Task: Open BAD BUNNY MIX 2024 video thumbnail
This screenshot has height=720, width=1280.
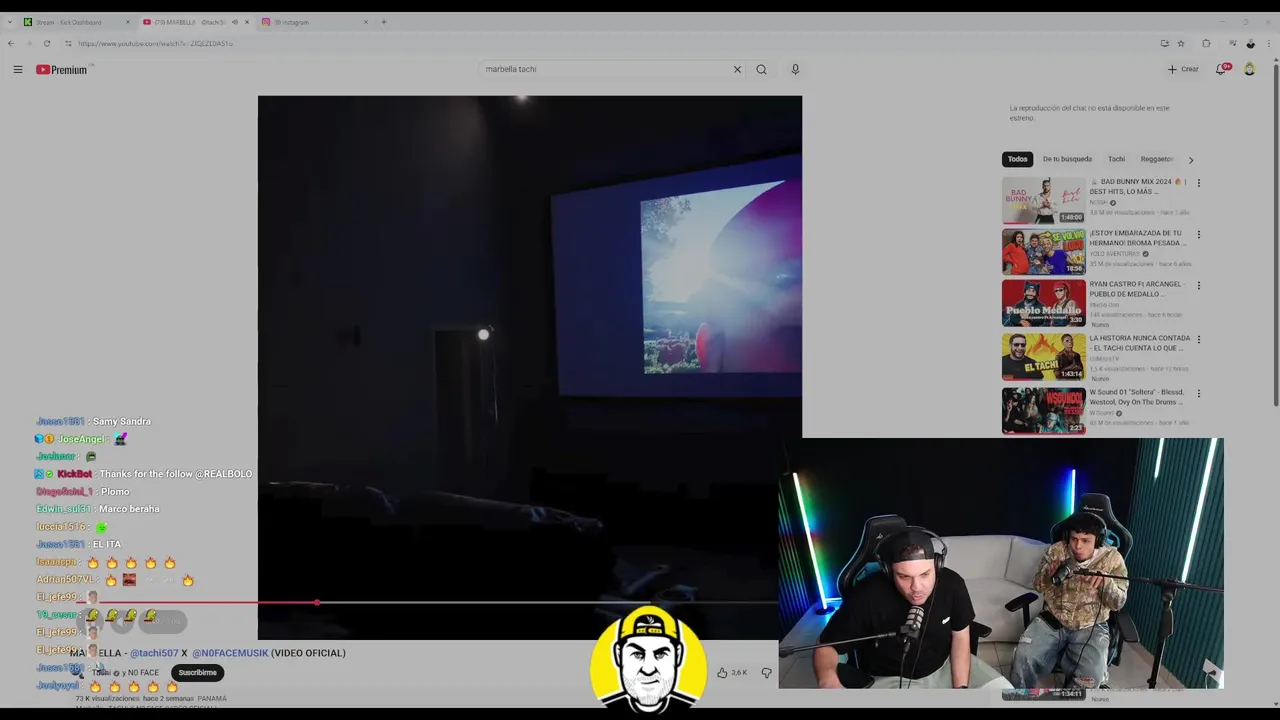Action: pos(1043,200)
